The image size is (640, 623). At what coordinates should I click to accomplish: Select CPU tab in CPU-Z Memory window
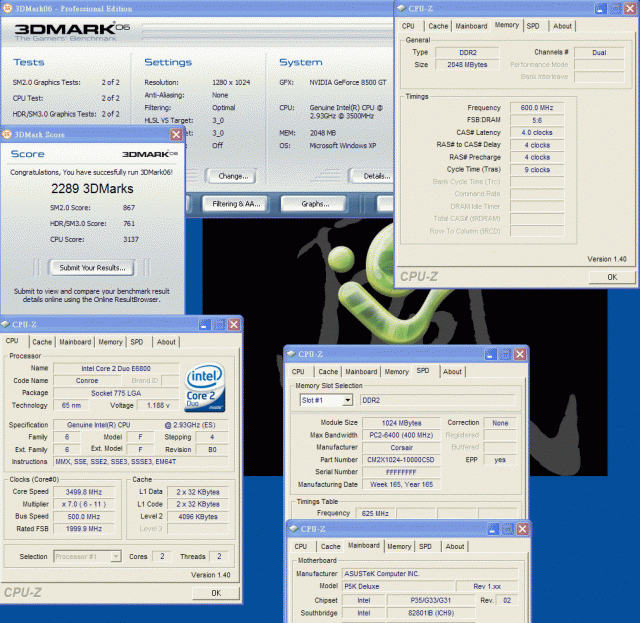point(408,26)
